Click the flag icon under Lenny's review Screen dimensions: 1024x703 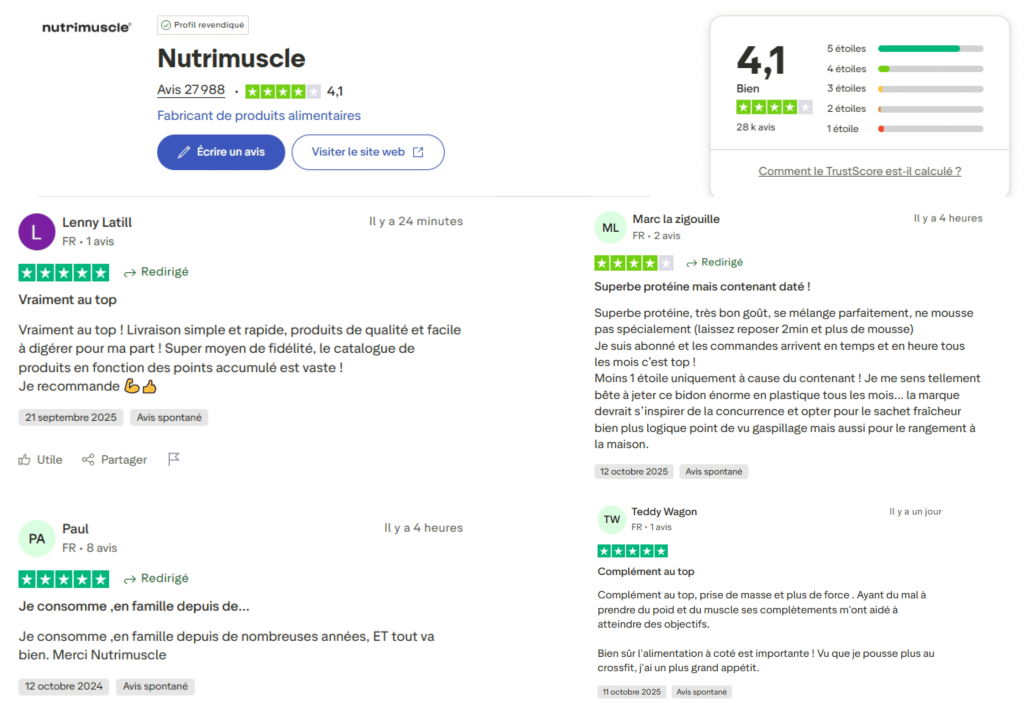point(174,459)
